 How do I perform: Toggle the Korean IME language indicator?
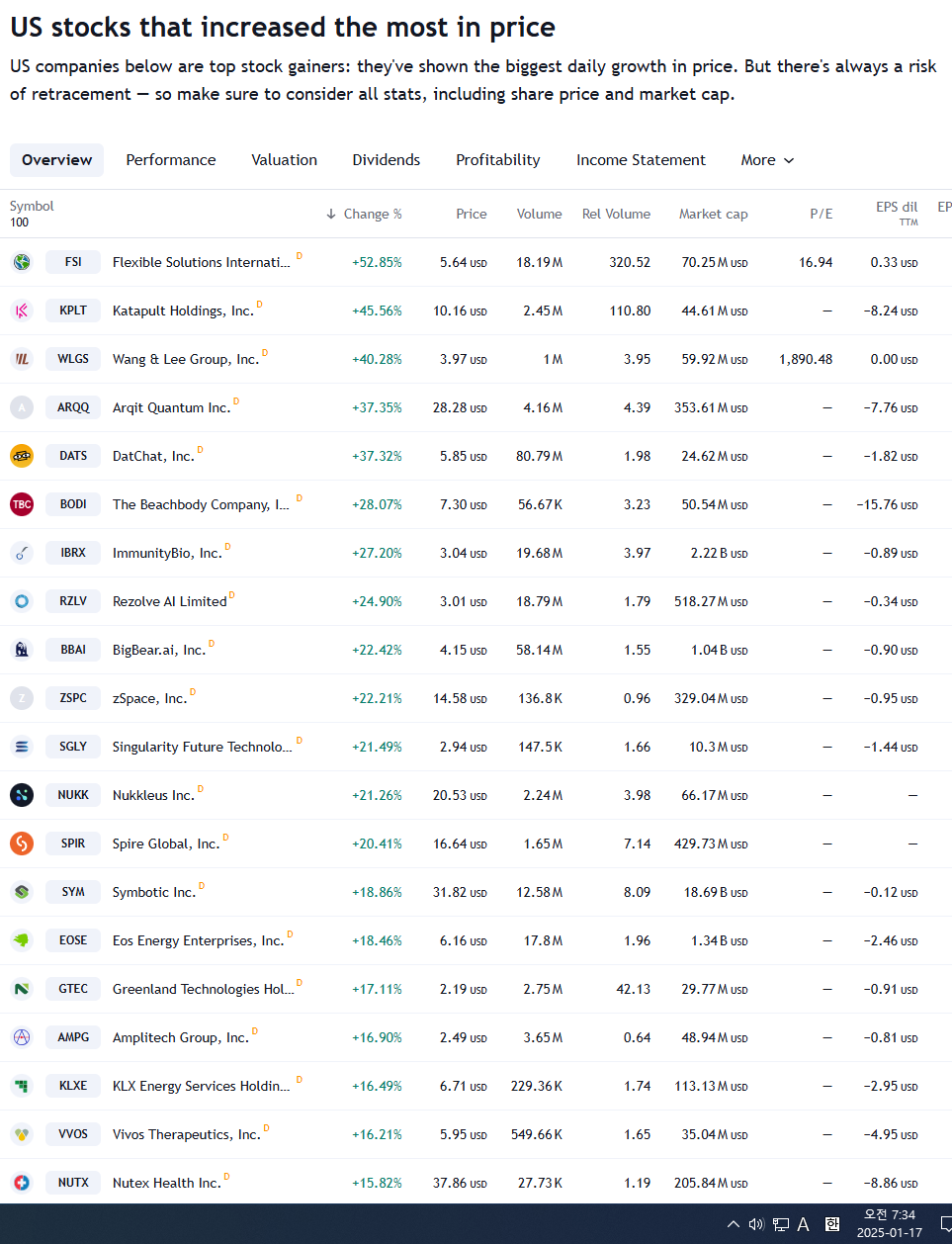coord(832,1224)
